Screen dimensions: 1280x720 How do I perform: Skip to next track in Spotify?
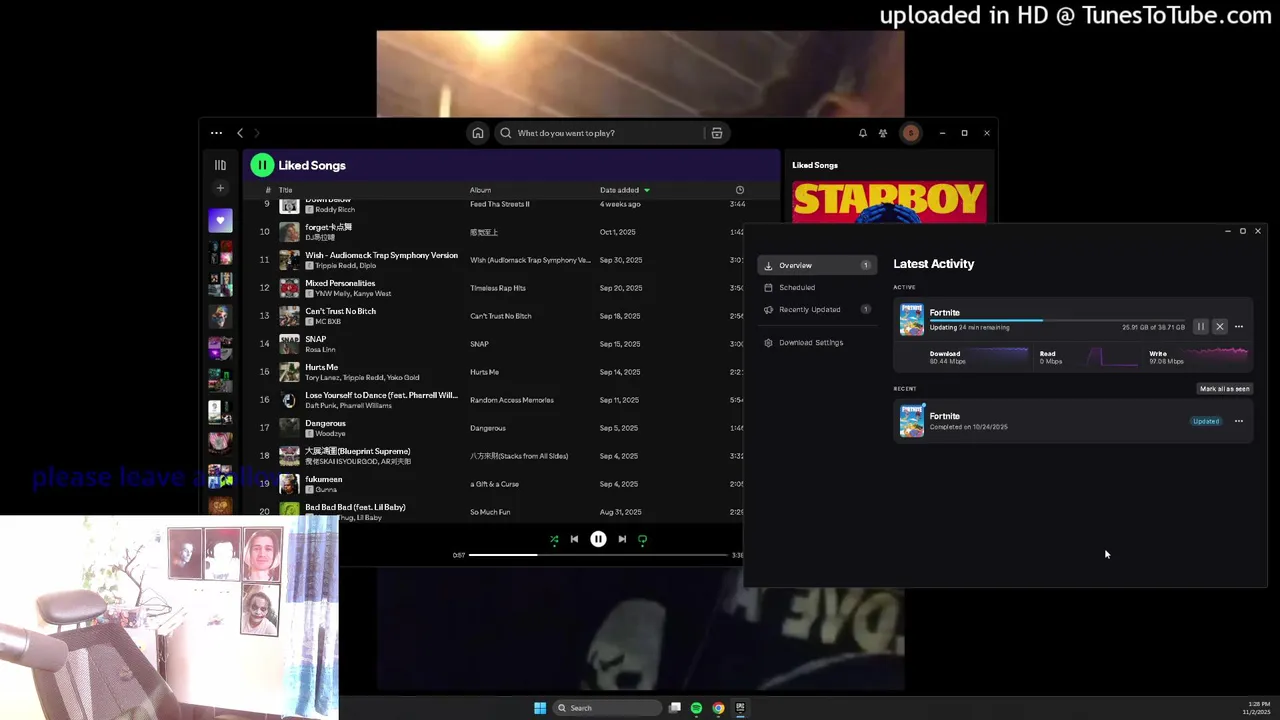click(622, 539)
